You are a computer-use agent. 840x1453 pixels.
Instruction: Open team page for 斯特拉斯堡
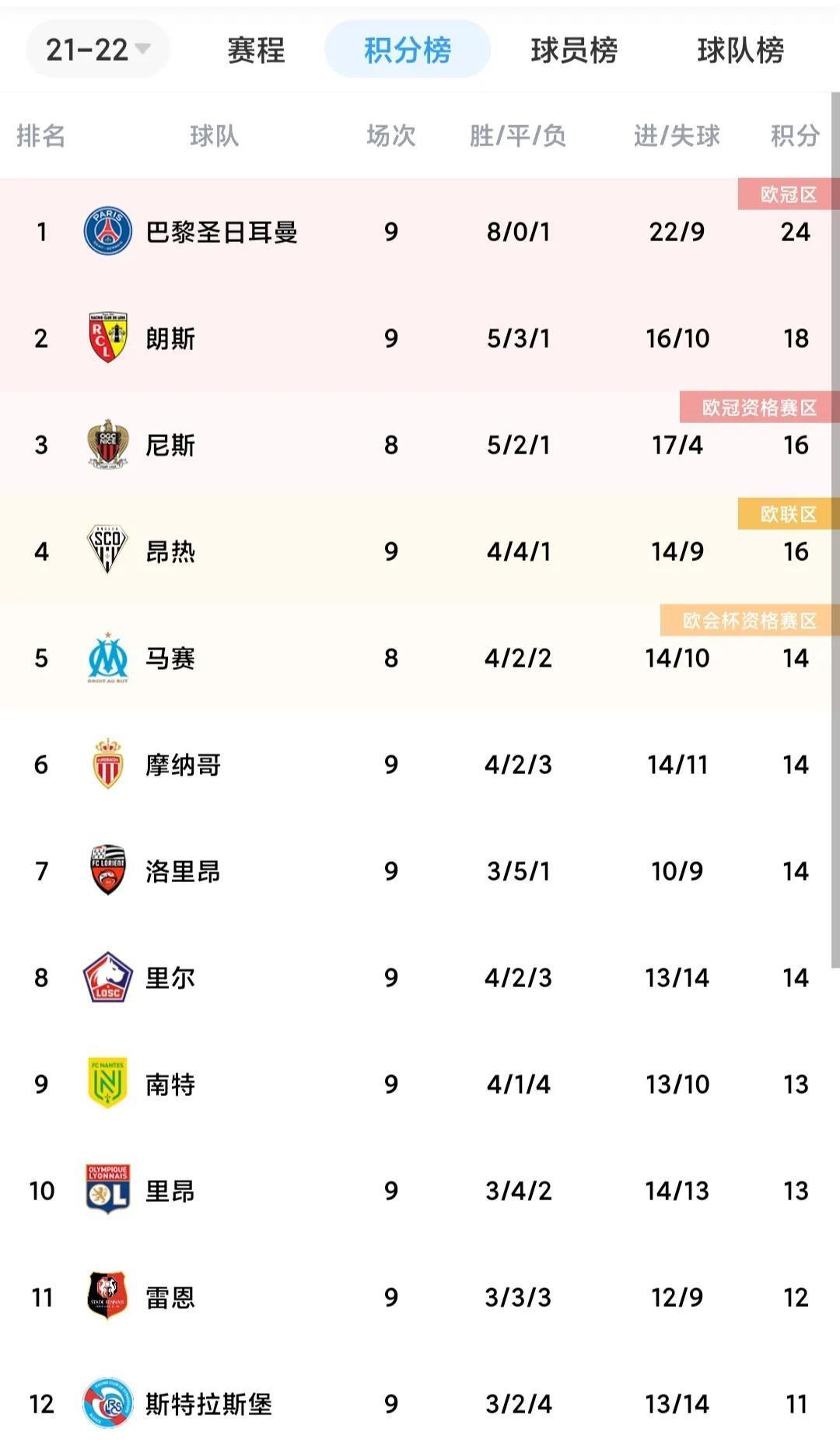pyautogui.click(x=208, y=1404)
